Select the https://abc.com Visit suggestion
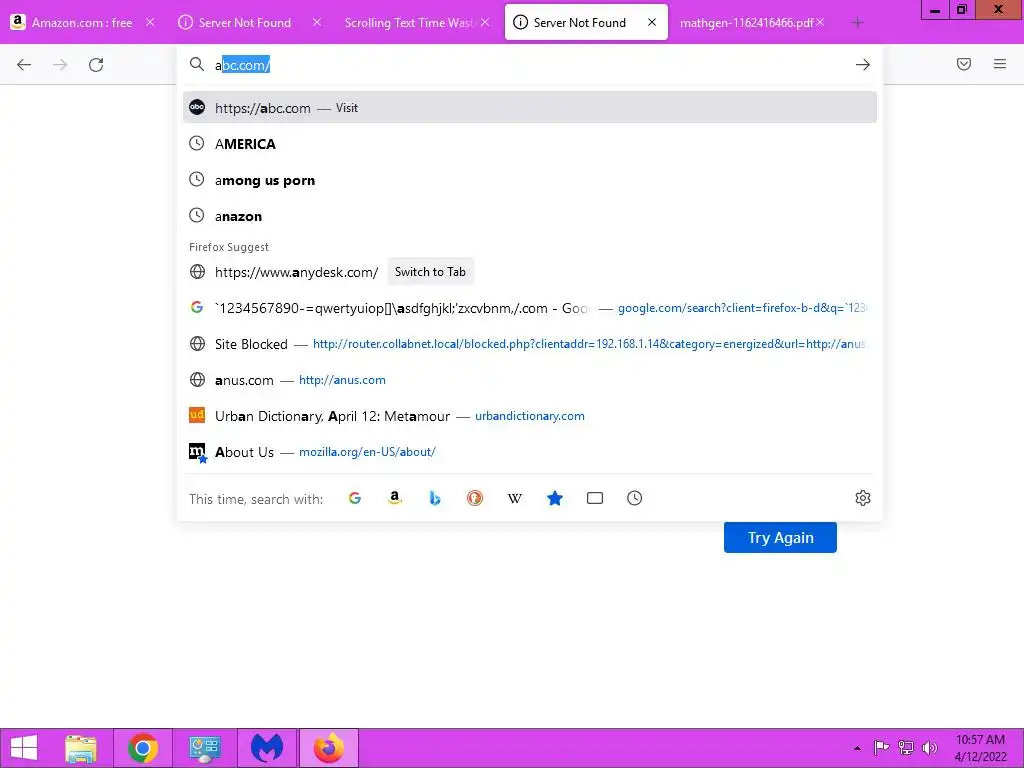Image resolution: width=1024 pixels, height=768 pixels. point(530,108)
